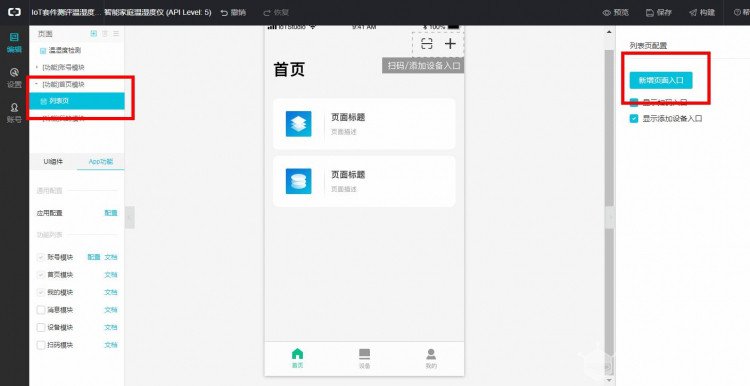Viewport: 750px width, 386px height.
Task: Click the IoT Studio logo icon
Action: pyautogui.click(x=14, y=12)
